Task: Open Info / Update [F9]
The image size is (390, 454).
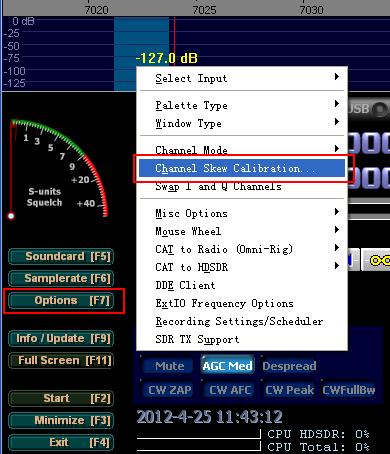Action: tap(61, 338)
